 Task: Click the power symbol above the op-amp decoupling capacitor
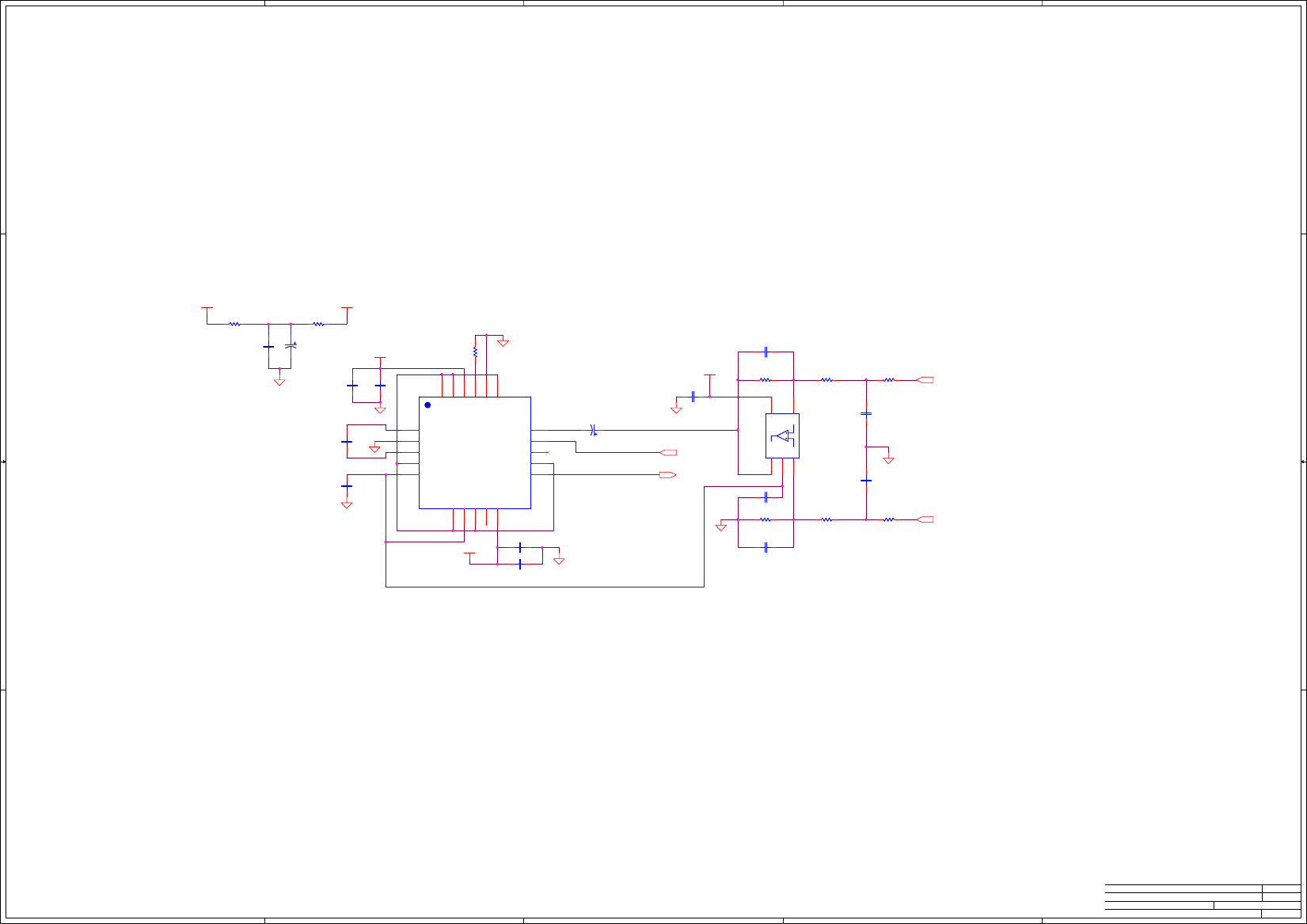(709, 375)
